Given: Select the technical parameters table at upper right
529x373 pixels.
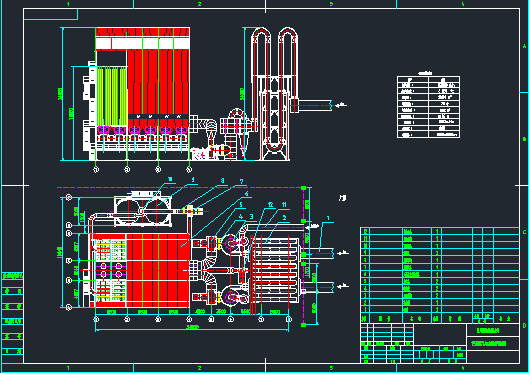Looking at the screenshot, I should [x=428, y=107].
